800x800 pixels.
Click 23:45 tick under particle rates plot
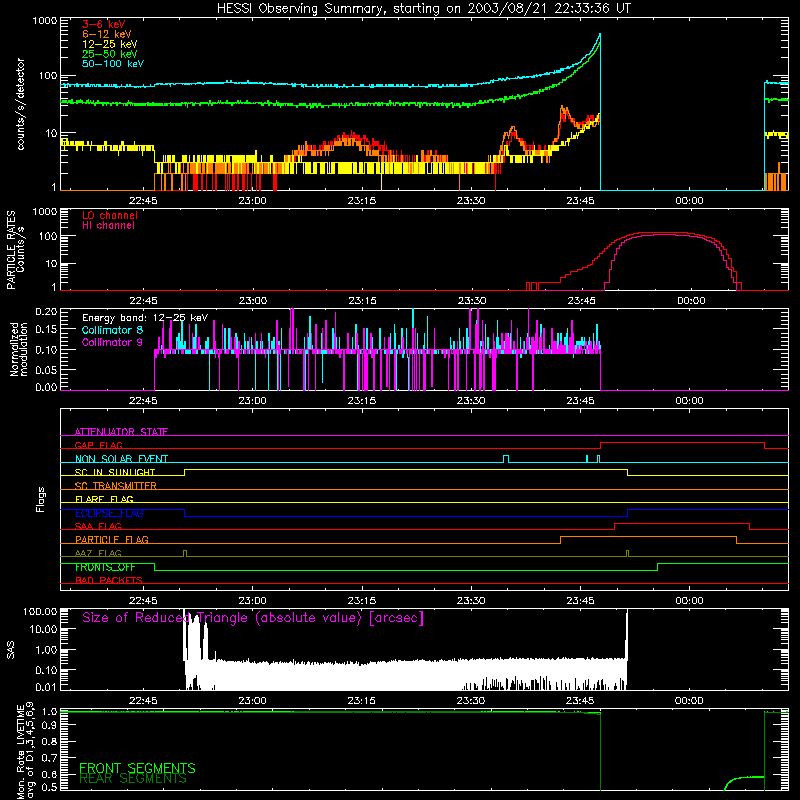581,301
